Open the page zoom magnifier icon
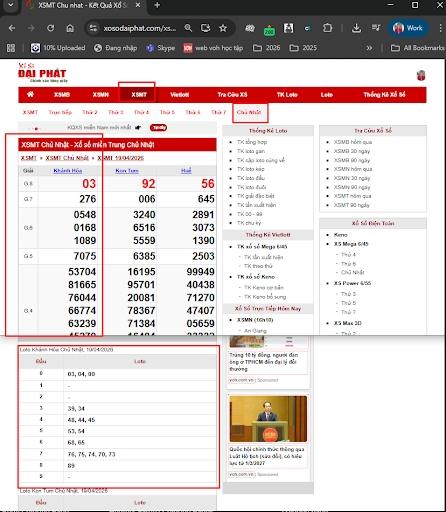This screenshot has width=446, height=512. tap(188, 28)
